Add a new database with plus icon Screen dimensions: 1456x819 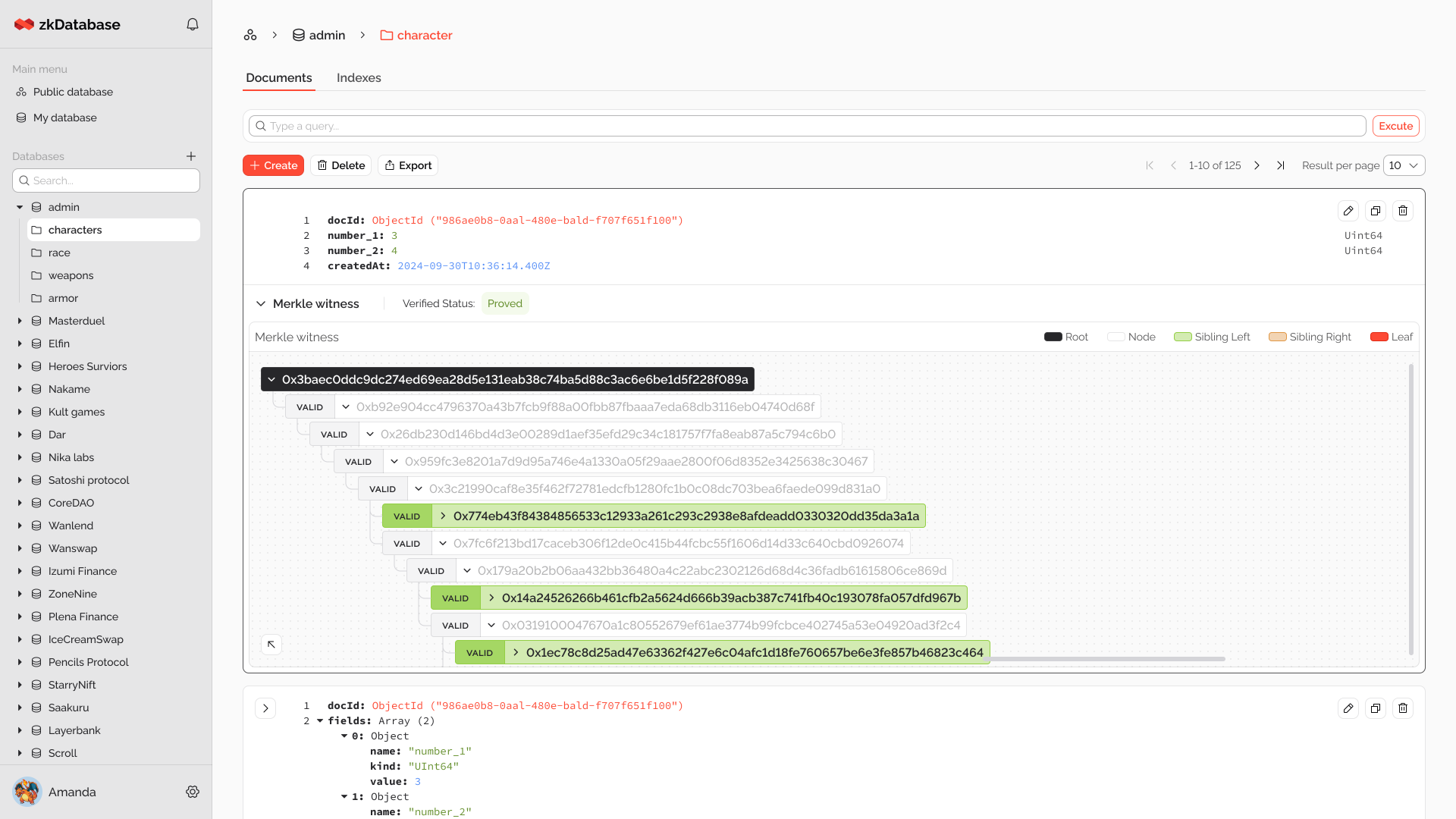pyautogui.click(x=191, y=156)
